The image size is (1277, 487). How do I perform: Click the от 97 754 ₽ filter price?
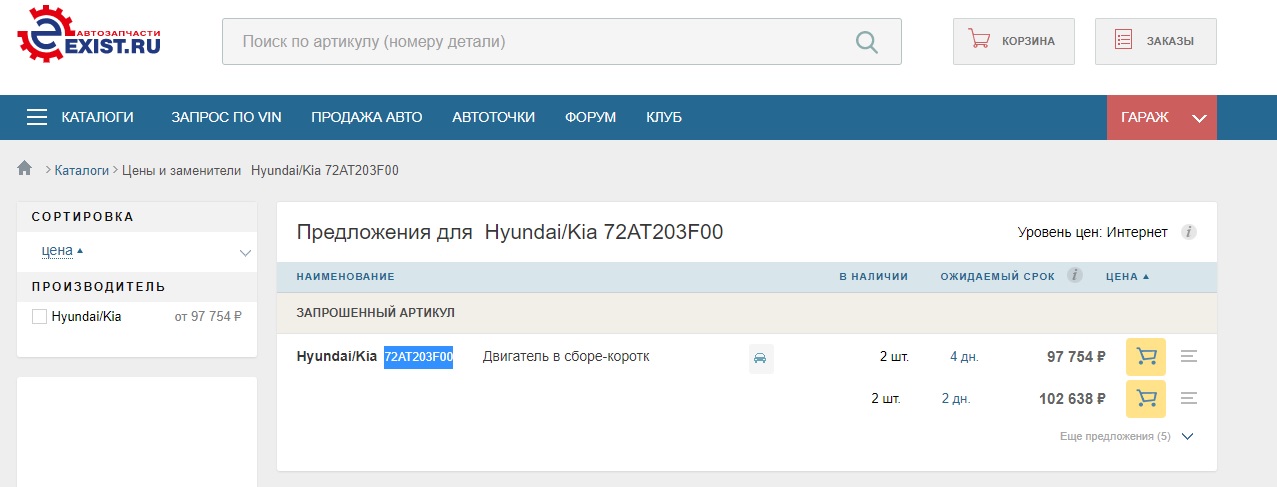coord(208,316)
